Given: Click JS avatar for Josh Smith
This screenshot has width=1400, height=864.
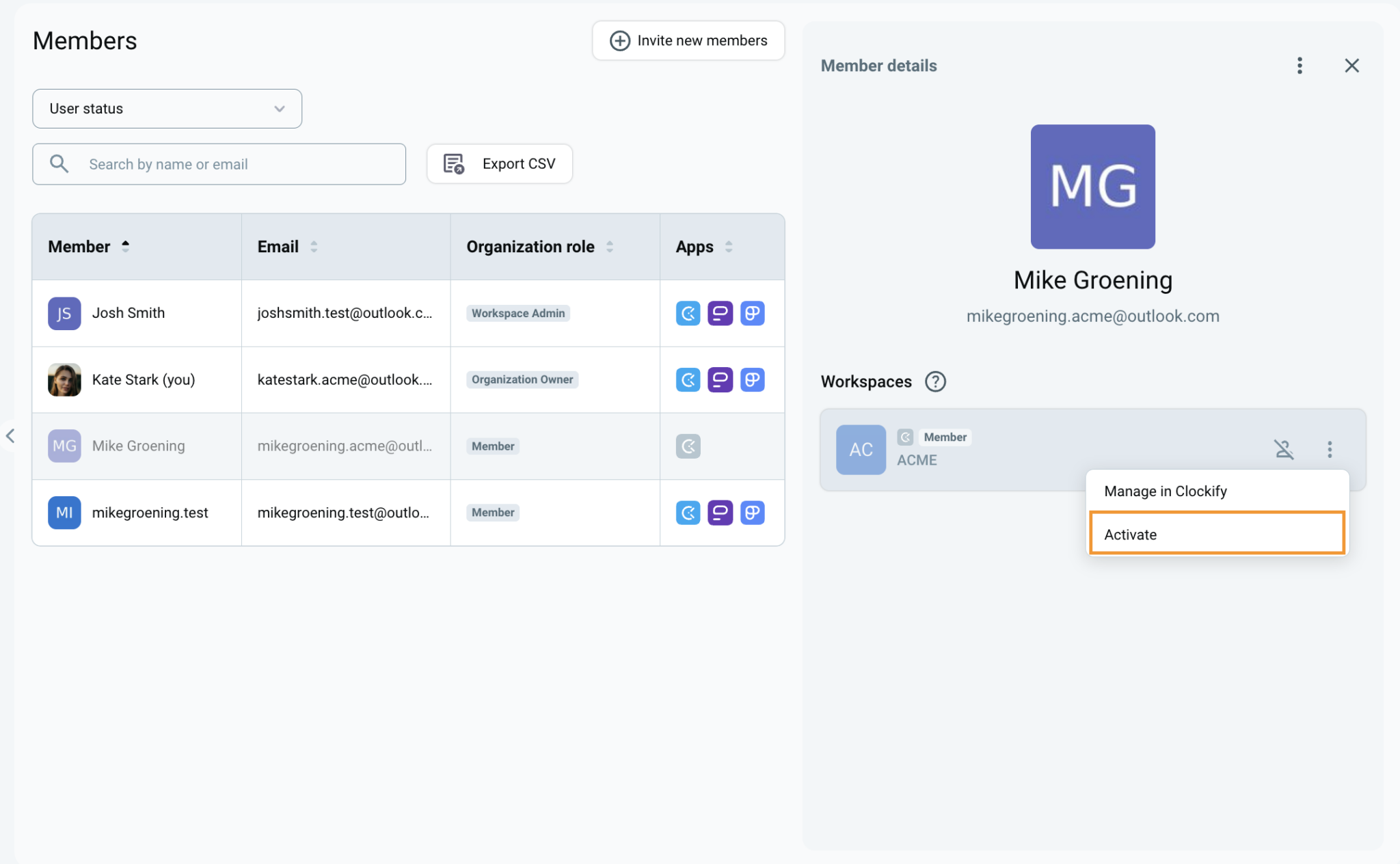Looking at the screenshot, I should coord(64,313).
